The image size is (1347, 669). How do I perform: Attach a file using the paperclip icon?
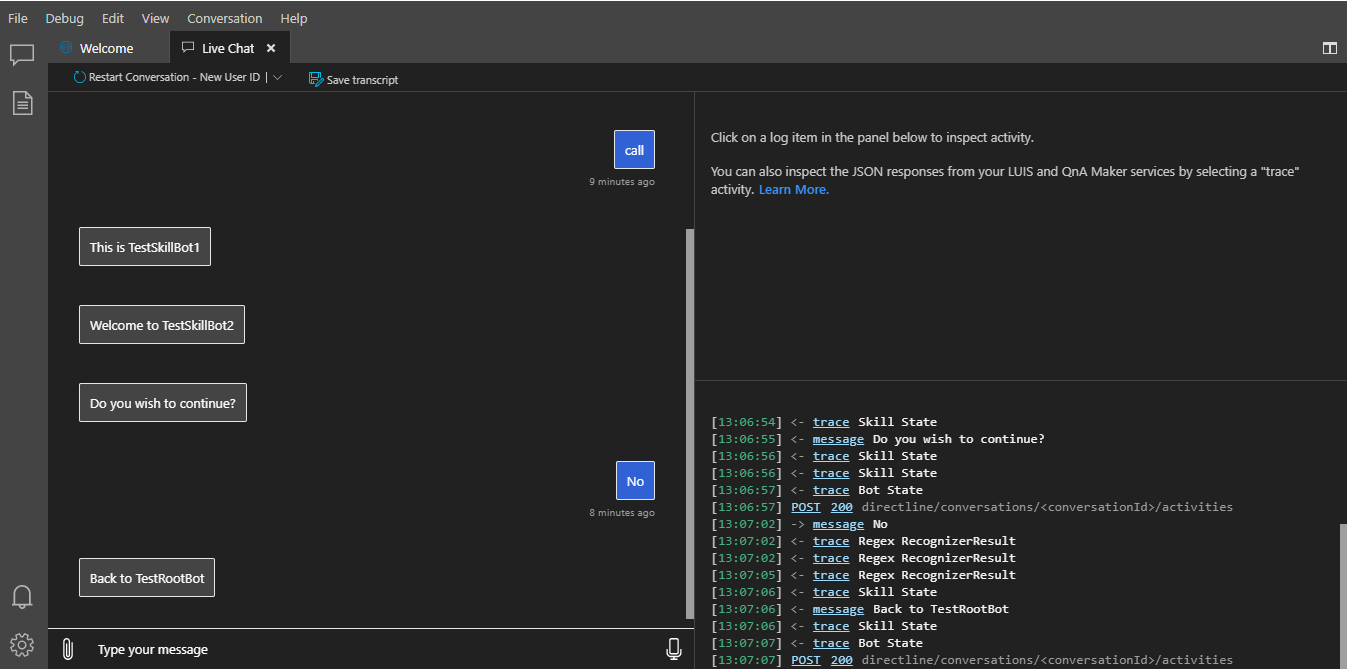coord(67,648)
